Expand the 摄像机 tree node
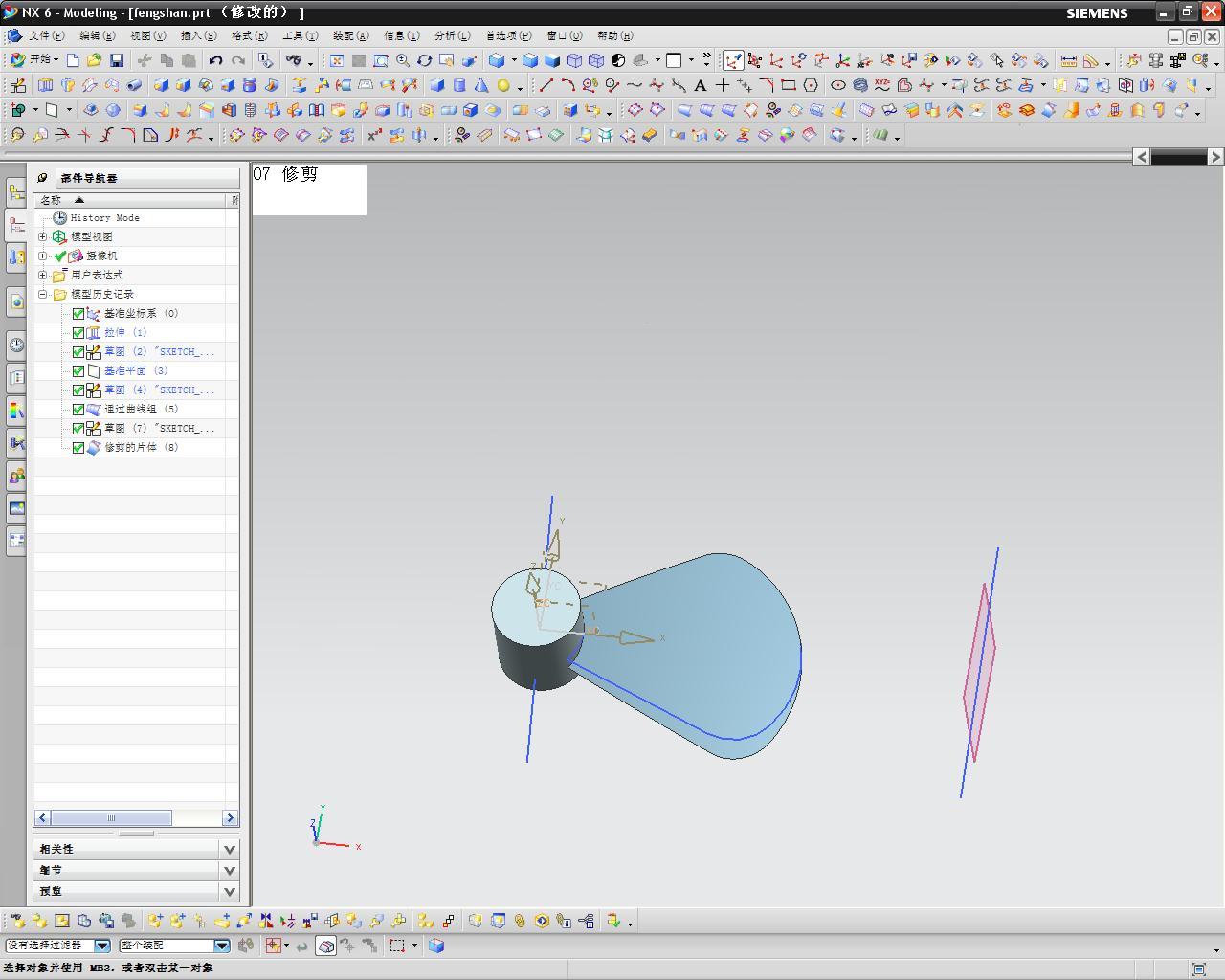Viewport: 1225px width, 980px height. pyautogui.click(x=42, y=256)
